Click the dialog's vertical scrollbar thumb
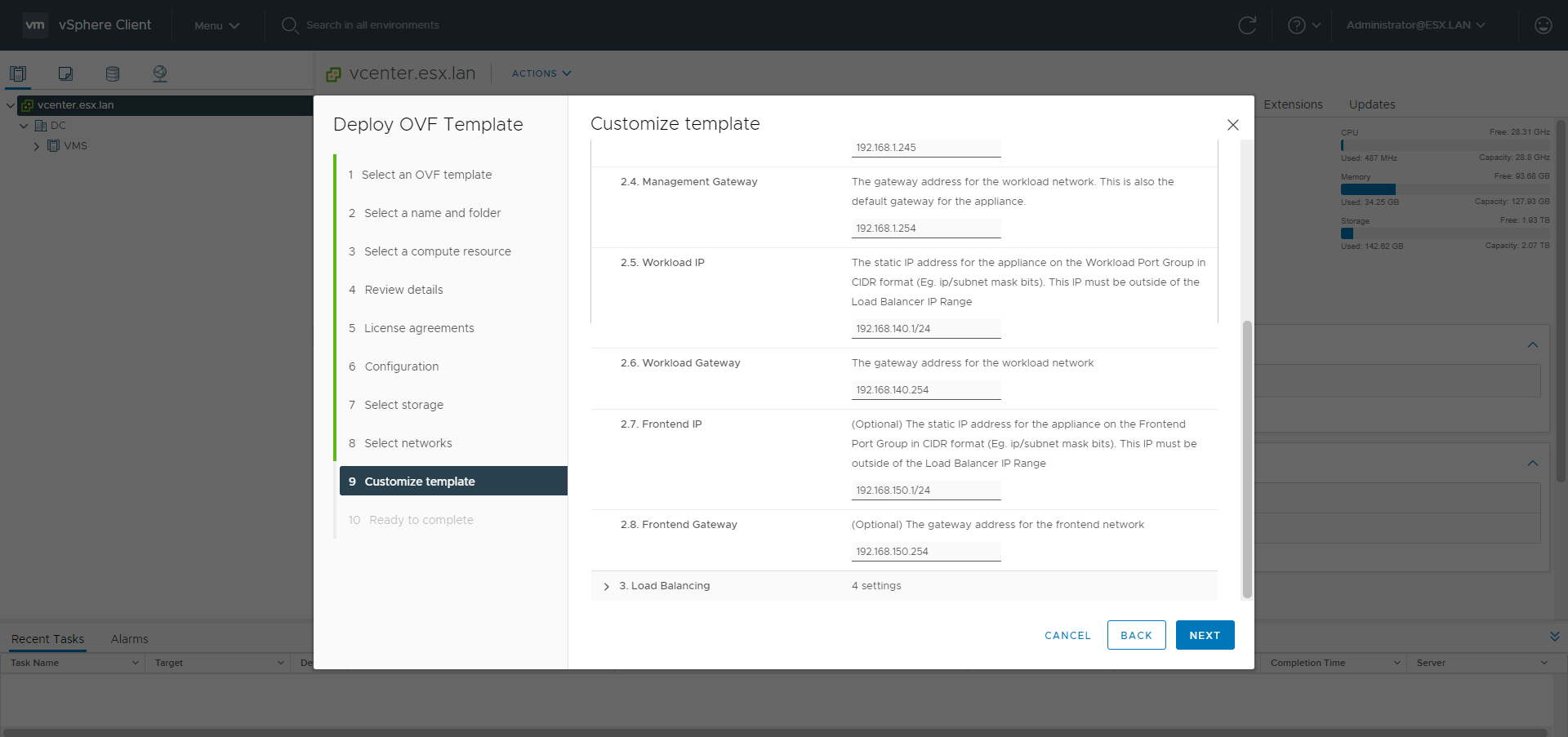This screenshot has height=737, width=1568. coord(1246,457)
